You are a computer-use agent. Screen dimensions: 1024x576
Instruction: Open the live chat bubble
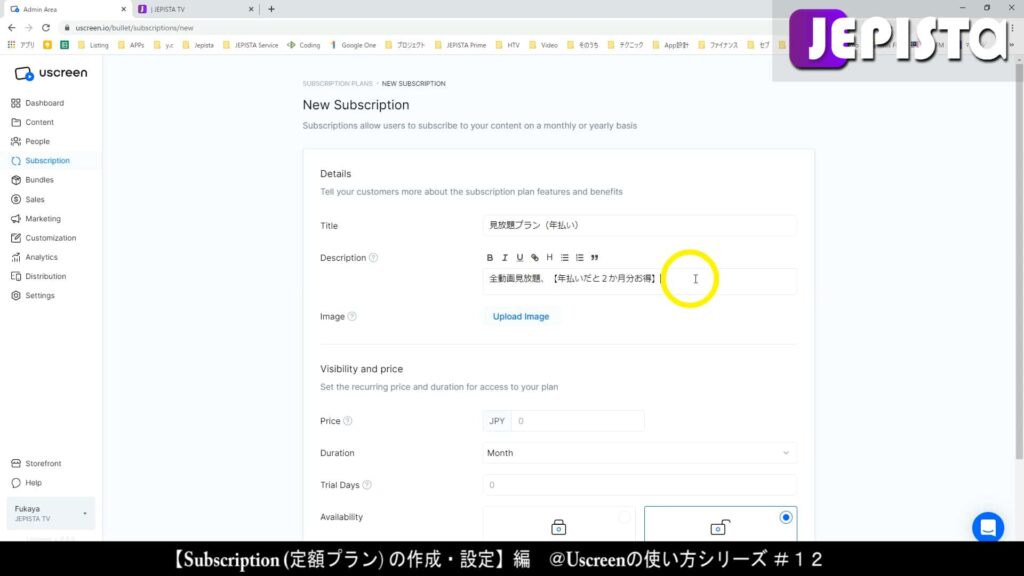(988, 527)
